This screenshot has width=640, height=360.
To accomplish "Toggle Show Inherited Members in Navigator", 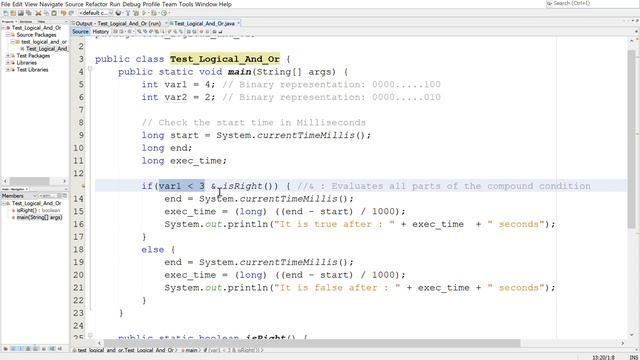I will click(x=5, y=349).
